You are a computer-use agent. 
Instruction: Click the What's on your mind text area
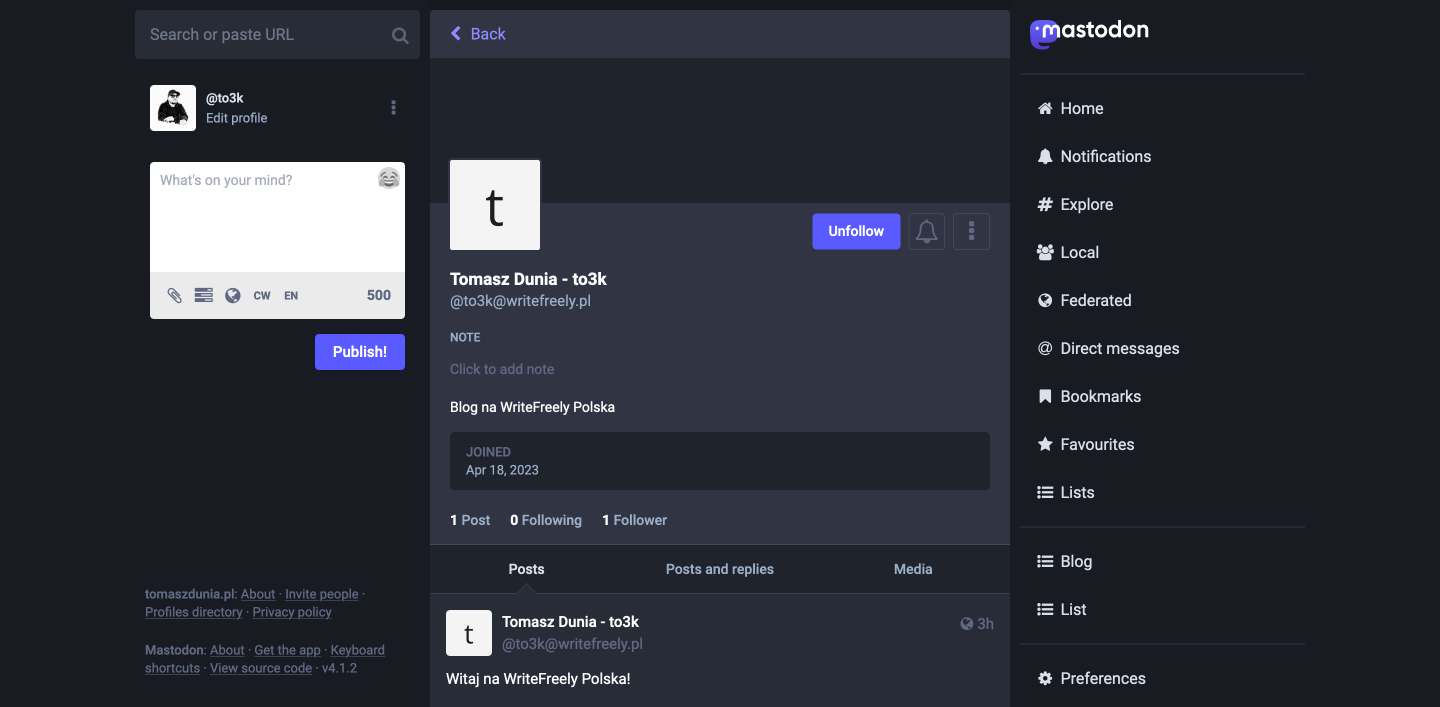click(265, 220)
